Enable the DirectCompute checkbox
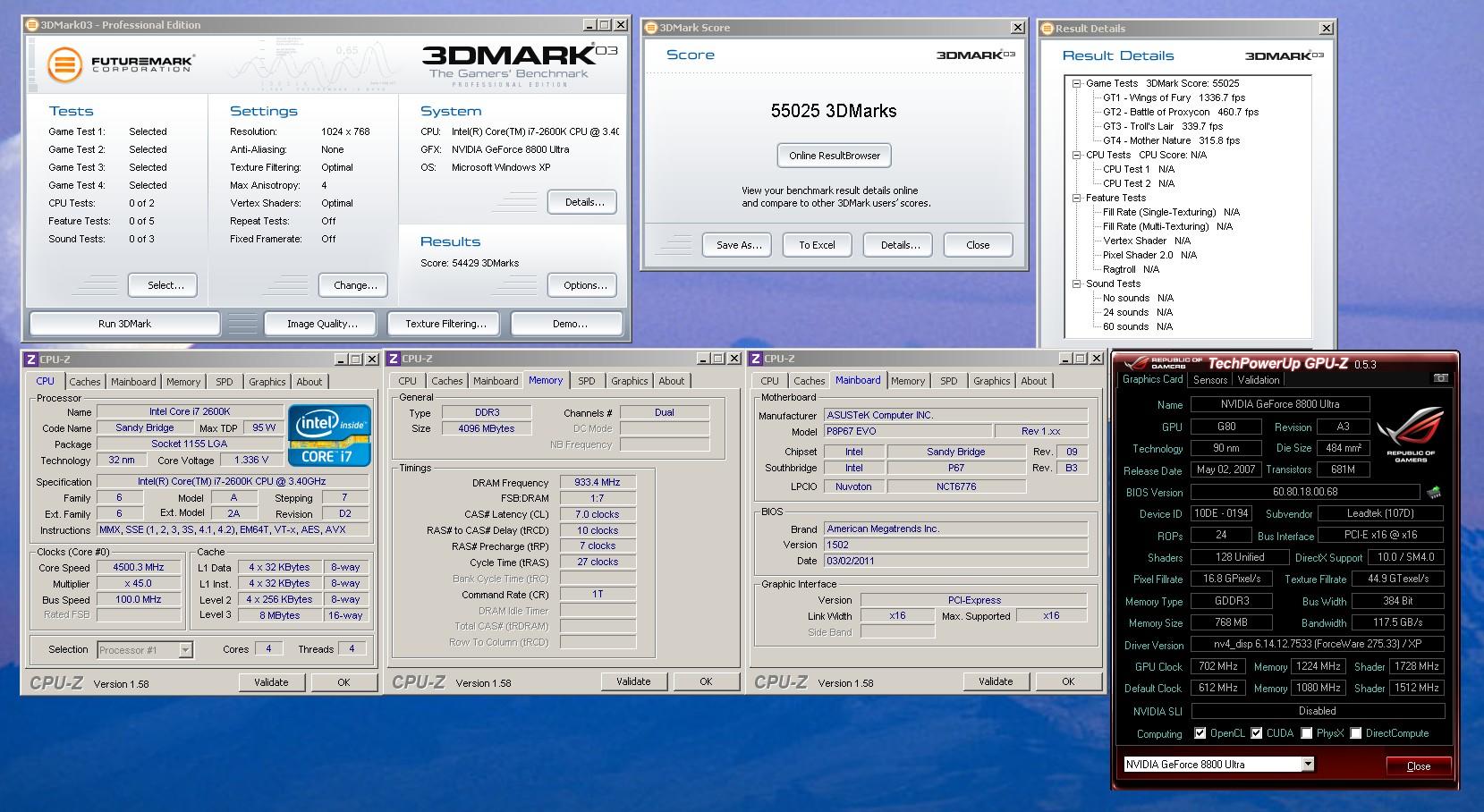This screenshot has height=812, width=1484. [1356, 733]
